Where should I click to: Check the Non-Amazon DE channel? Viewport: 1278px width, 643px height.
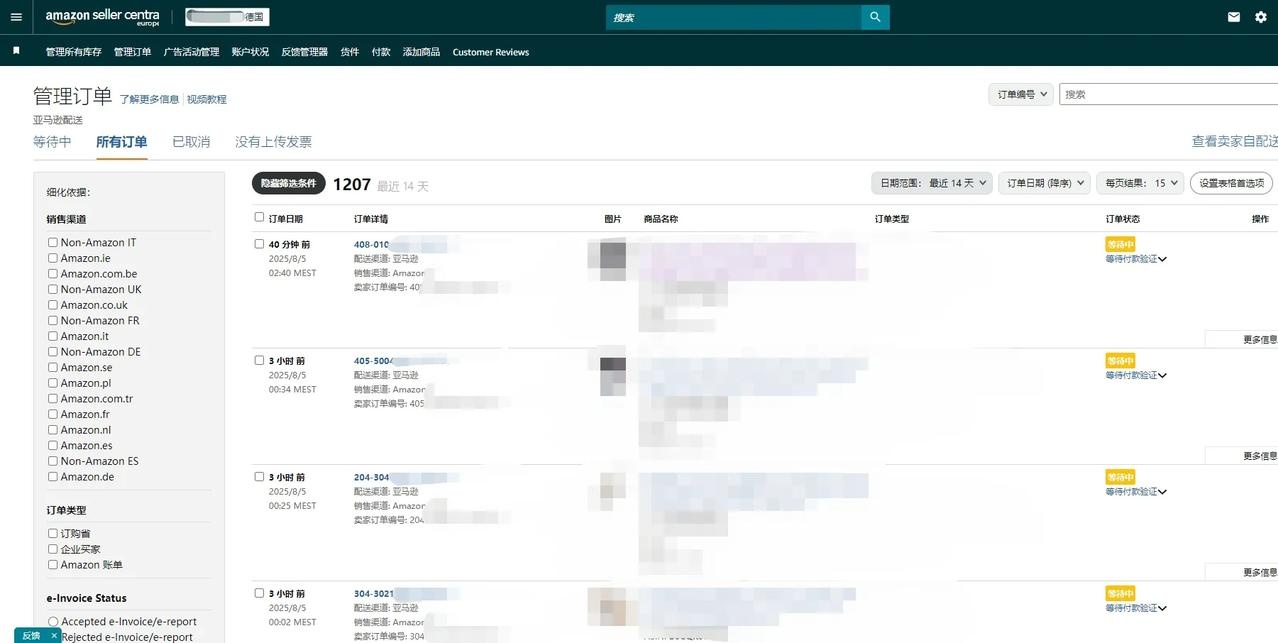point(53,351)
